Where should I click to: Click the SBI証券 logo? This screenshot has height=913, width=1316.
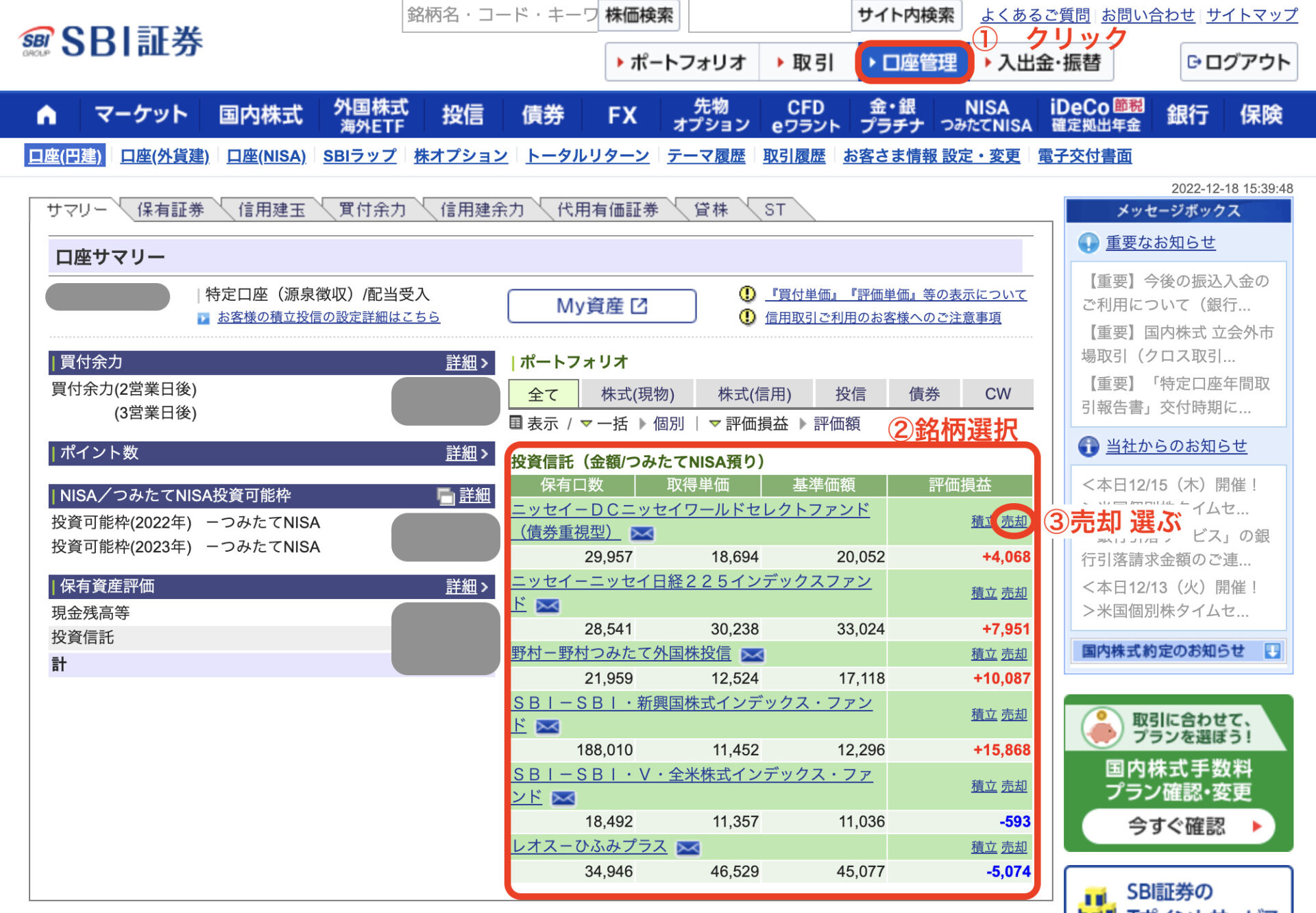111,42
